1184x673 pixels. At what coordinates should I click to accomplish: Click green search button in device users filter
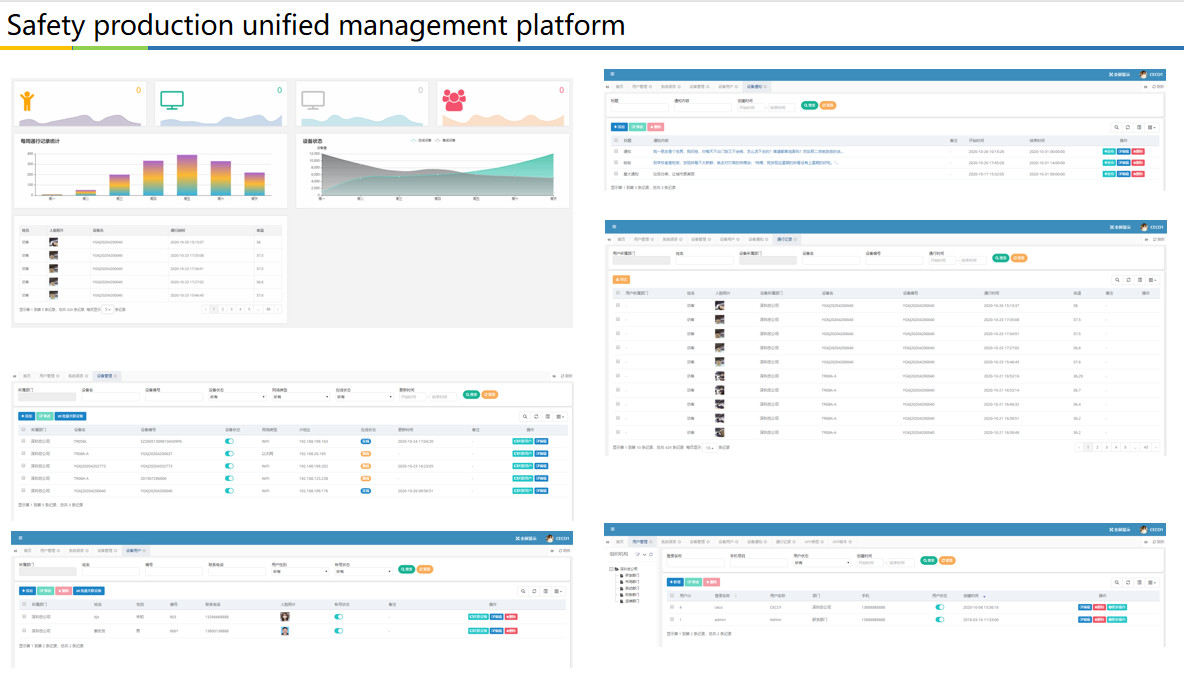tap(406, 570)
